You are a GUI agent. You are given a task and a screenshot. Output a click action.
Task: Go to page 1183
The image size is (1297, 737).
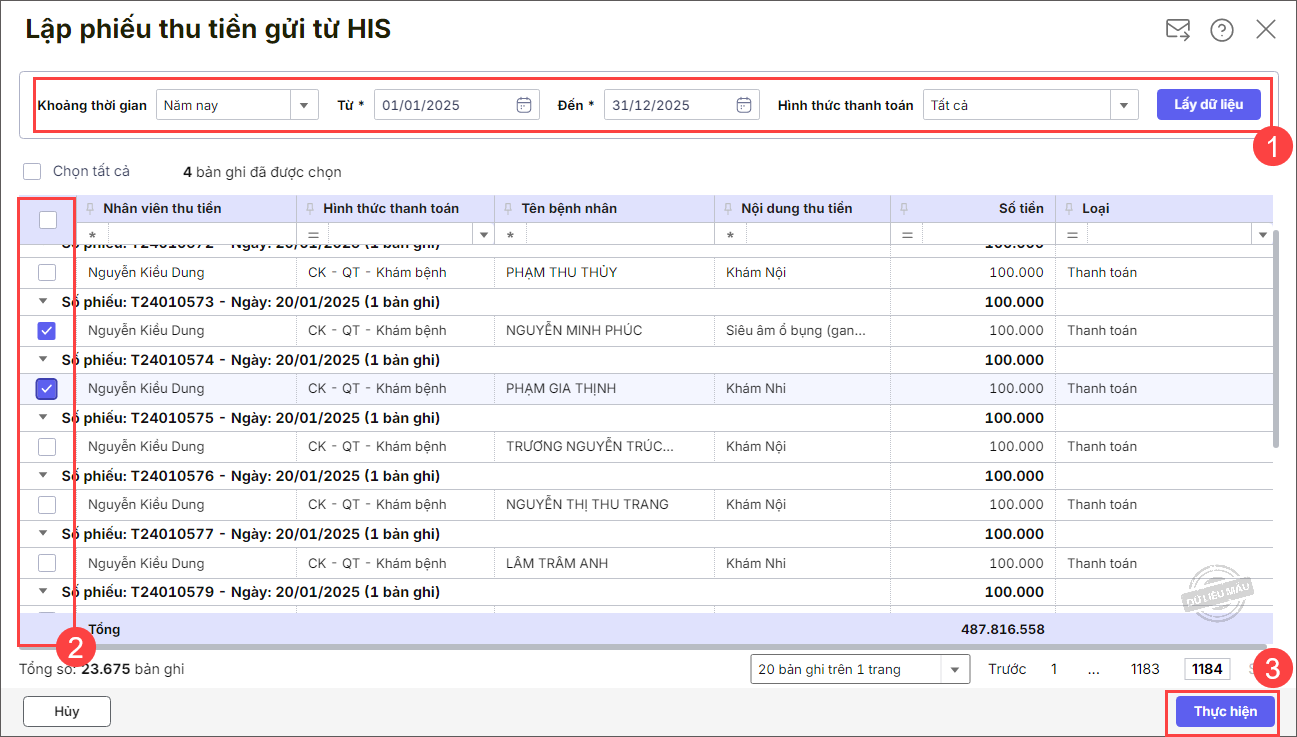click(1144, 669)
